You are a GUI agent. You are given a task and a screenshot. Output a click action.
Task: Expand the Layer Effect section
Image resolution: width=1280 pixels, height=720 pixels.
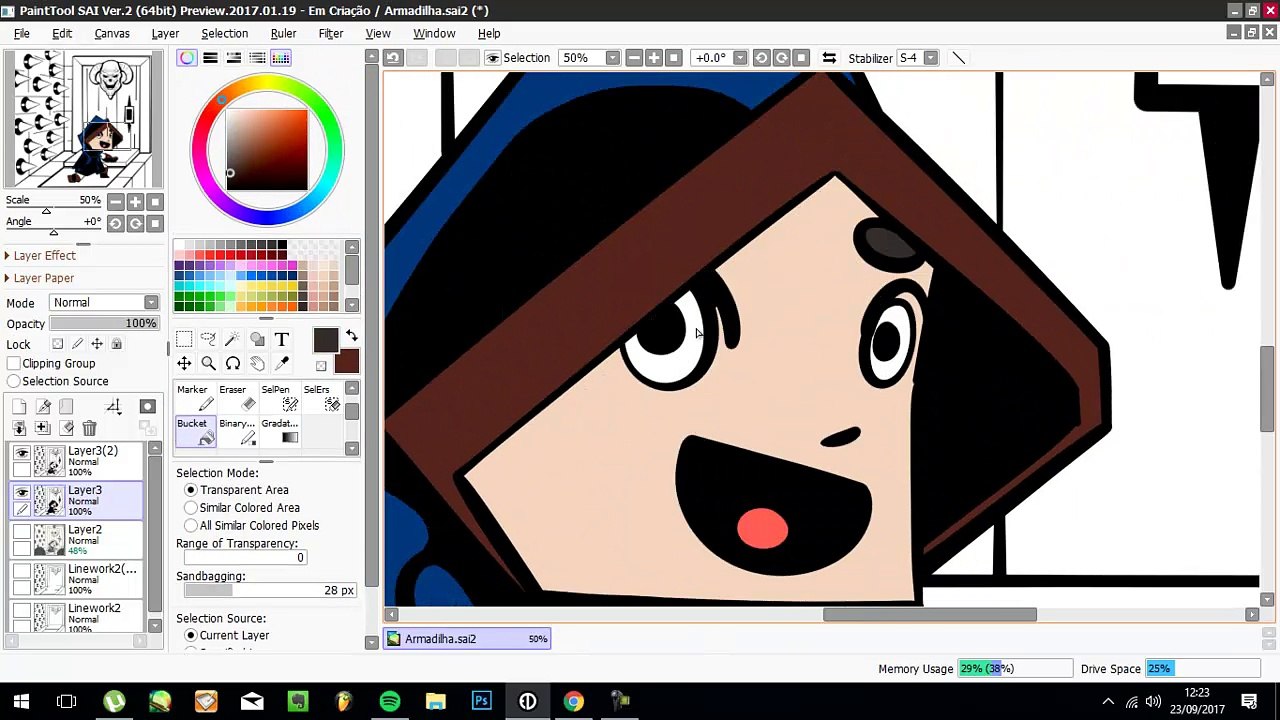click(44, 256)
